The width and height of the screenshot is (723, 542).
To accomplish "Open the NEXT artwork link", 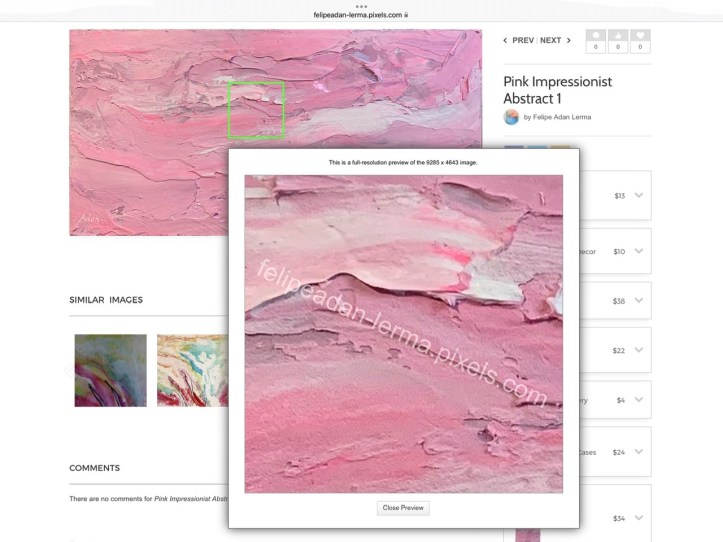I will tap(550, 41).
